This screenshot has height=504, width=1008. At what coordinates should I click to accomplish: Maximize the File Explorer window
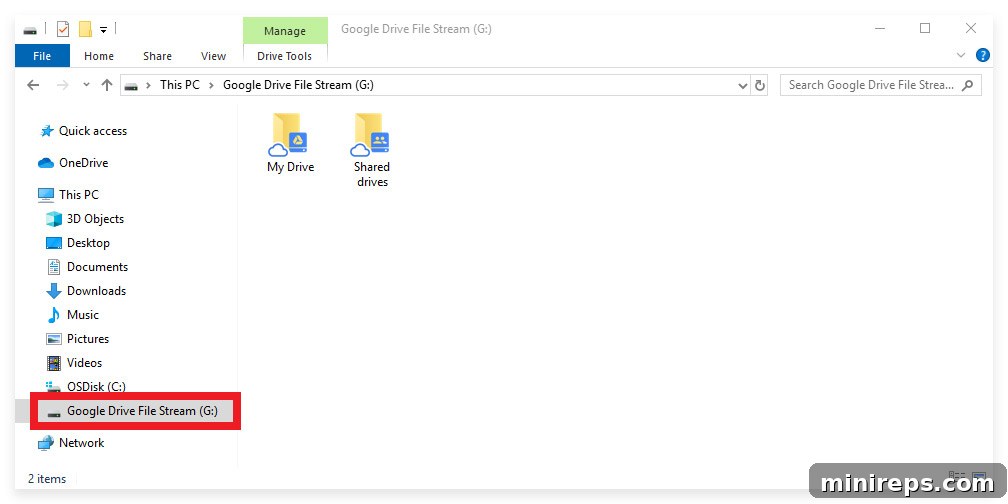(924, 28)
